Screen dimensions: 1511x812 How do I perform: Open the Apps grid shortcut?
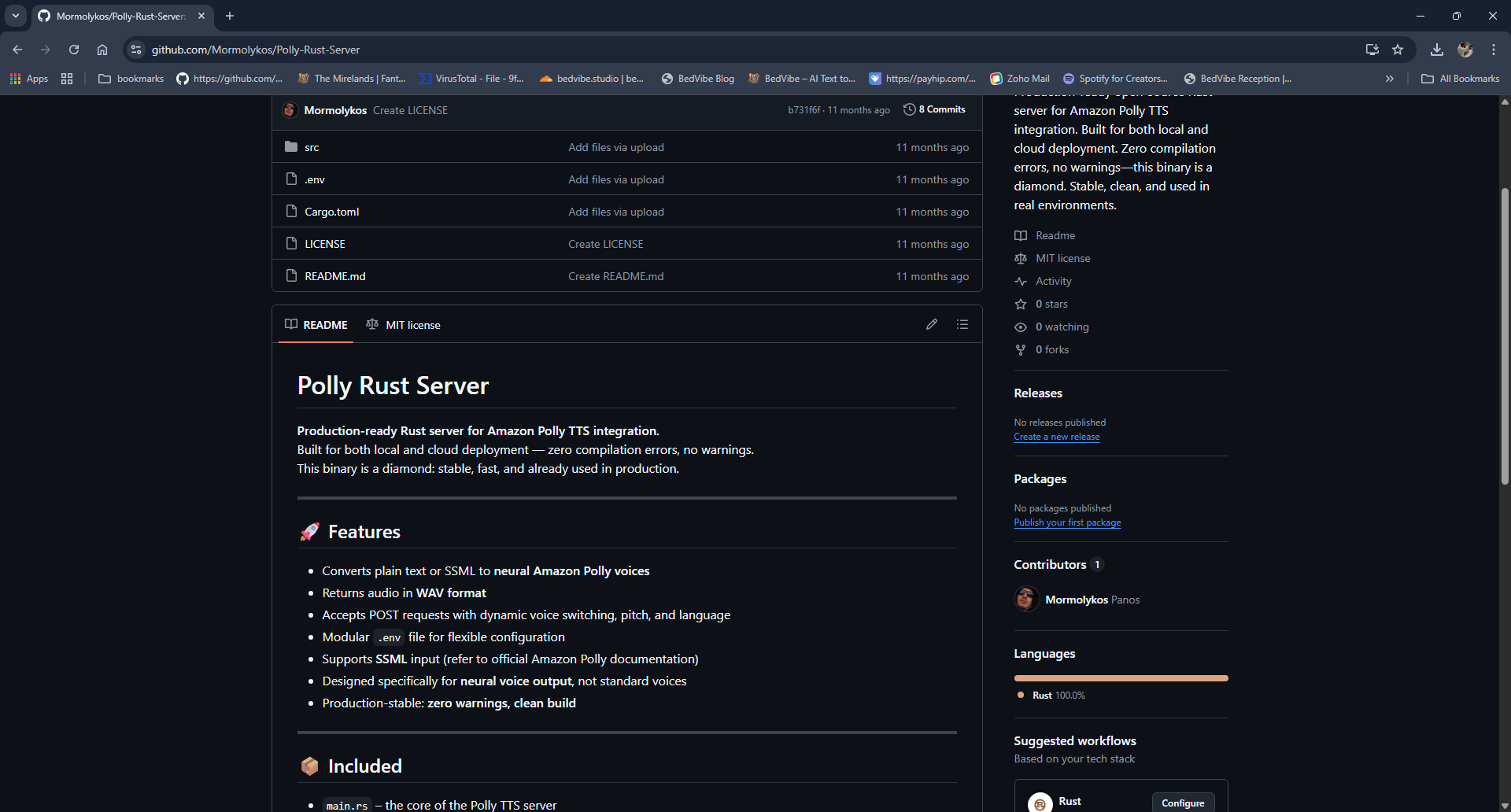click(x=28, y=79)
